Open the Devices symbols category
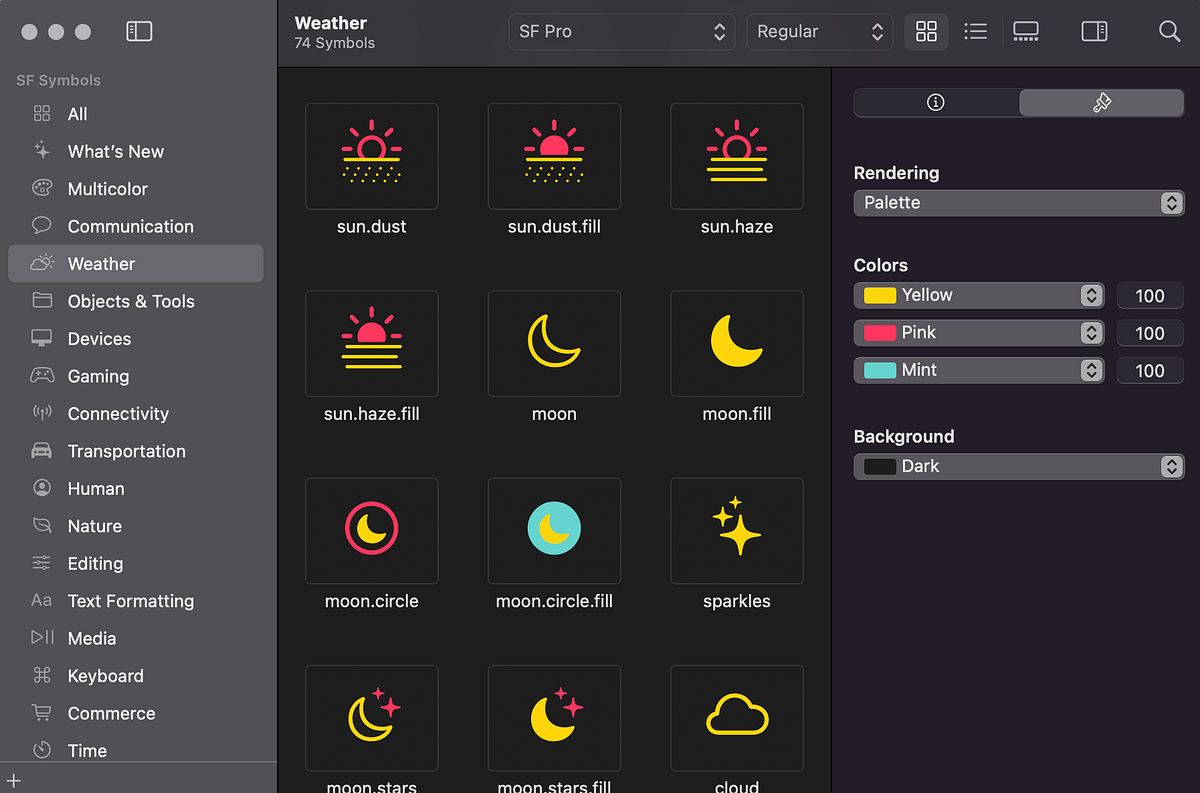Viewport: 1200px width, 793px height. 100,338
